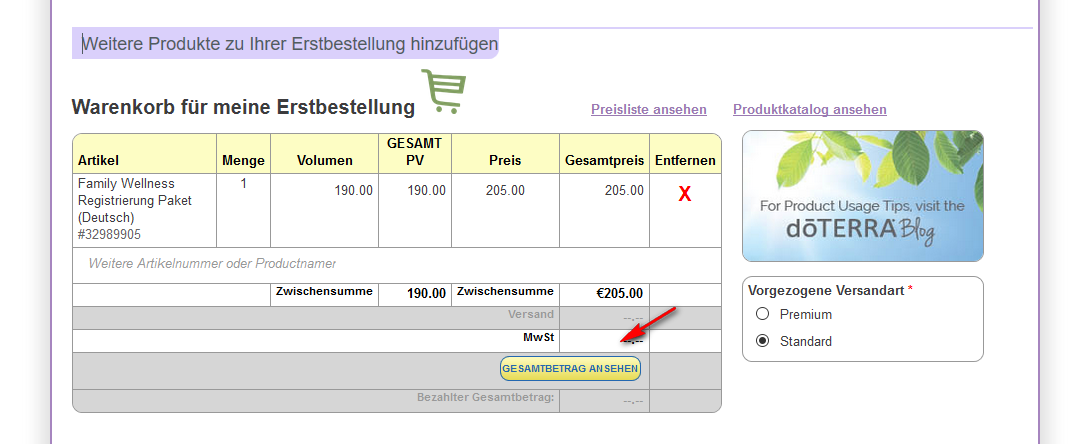Select Standard shipping option
1080x444 pixels.
click(x=762, y=341)
